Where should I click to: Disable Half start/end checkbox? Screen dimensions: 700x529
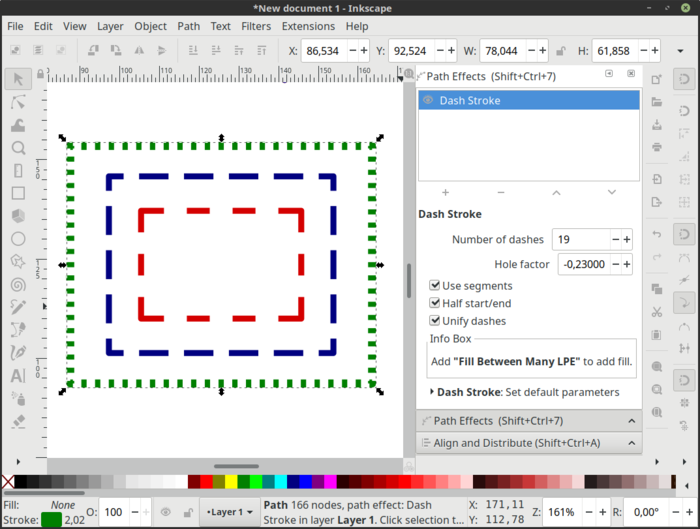pyautogui.click(x=435, y=303)
